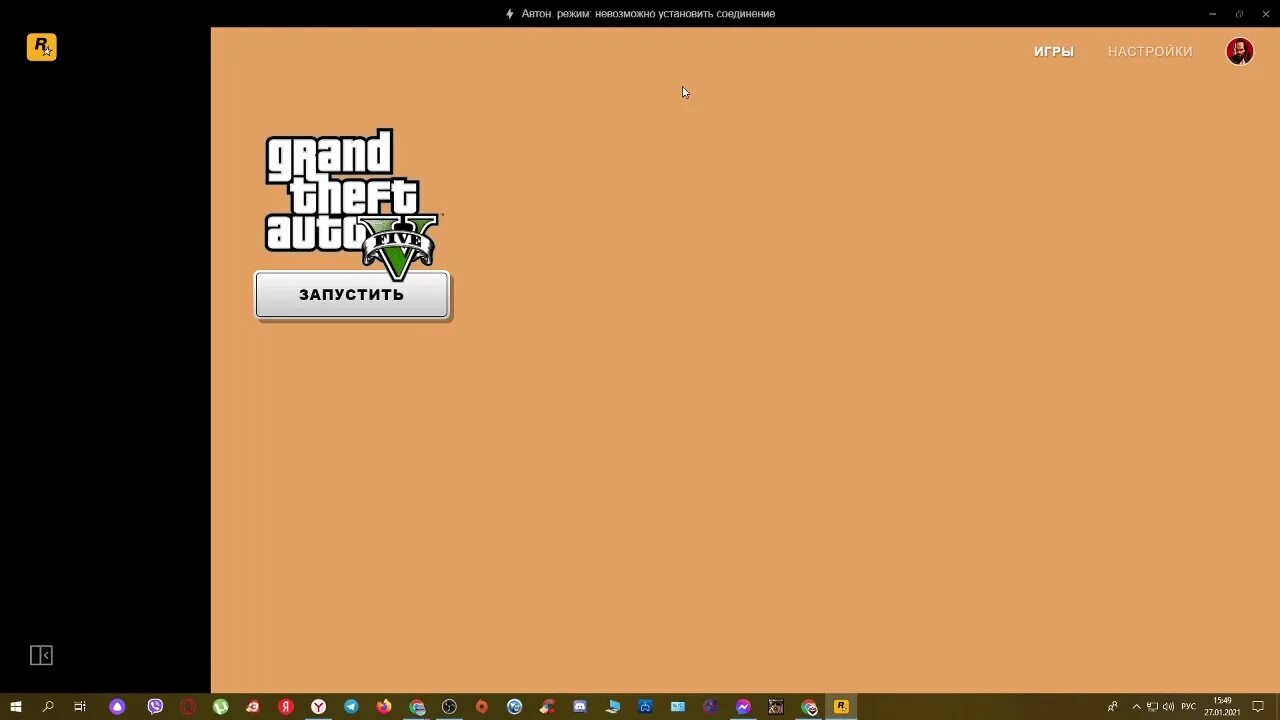Screen dimensions: 1280x720
Task: Open the НАСТРОЙКИ tab
Action: click(1150, 51)
